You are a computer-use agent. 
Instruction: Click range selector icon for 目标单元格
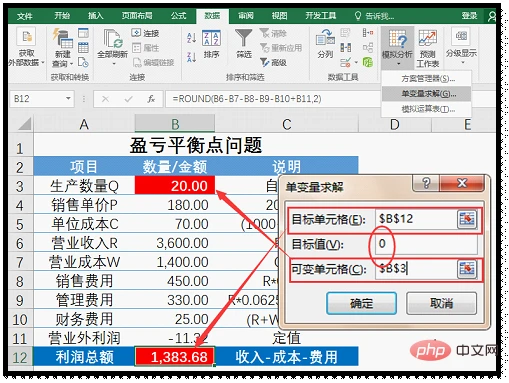[x=467, y=219]
